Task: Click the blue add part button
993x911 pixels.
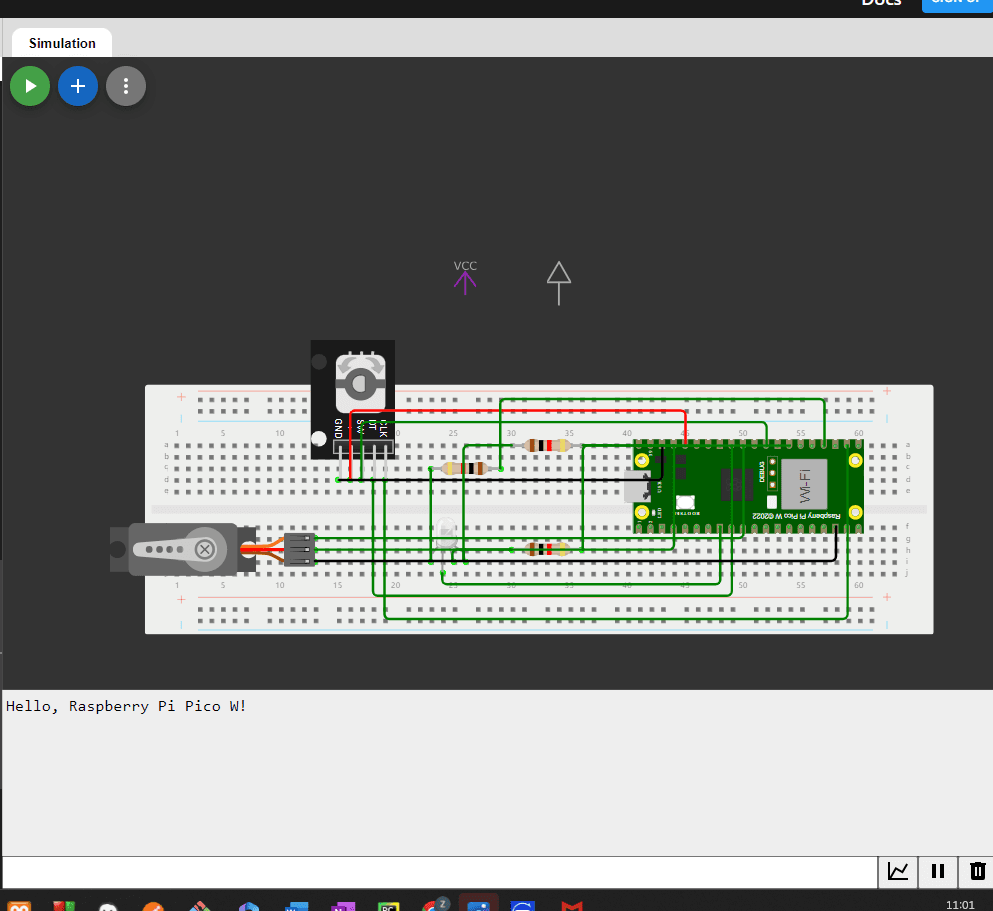Action: [x=78, y=86]
